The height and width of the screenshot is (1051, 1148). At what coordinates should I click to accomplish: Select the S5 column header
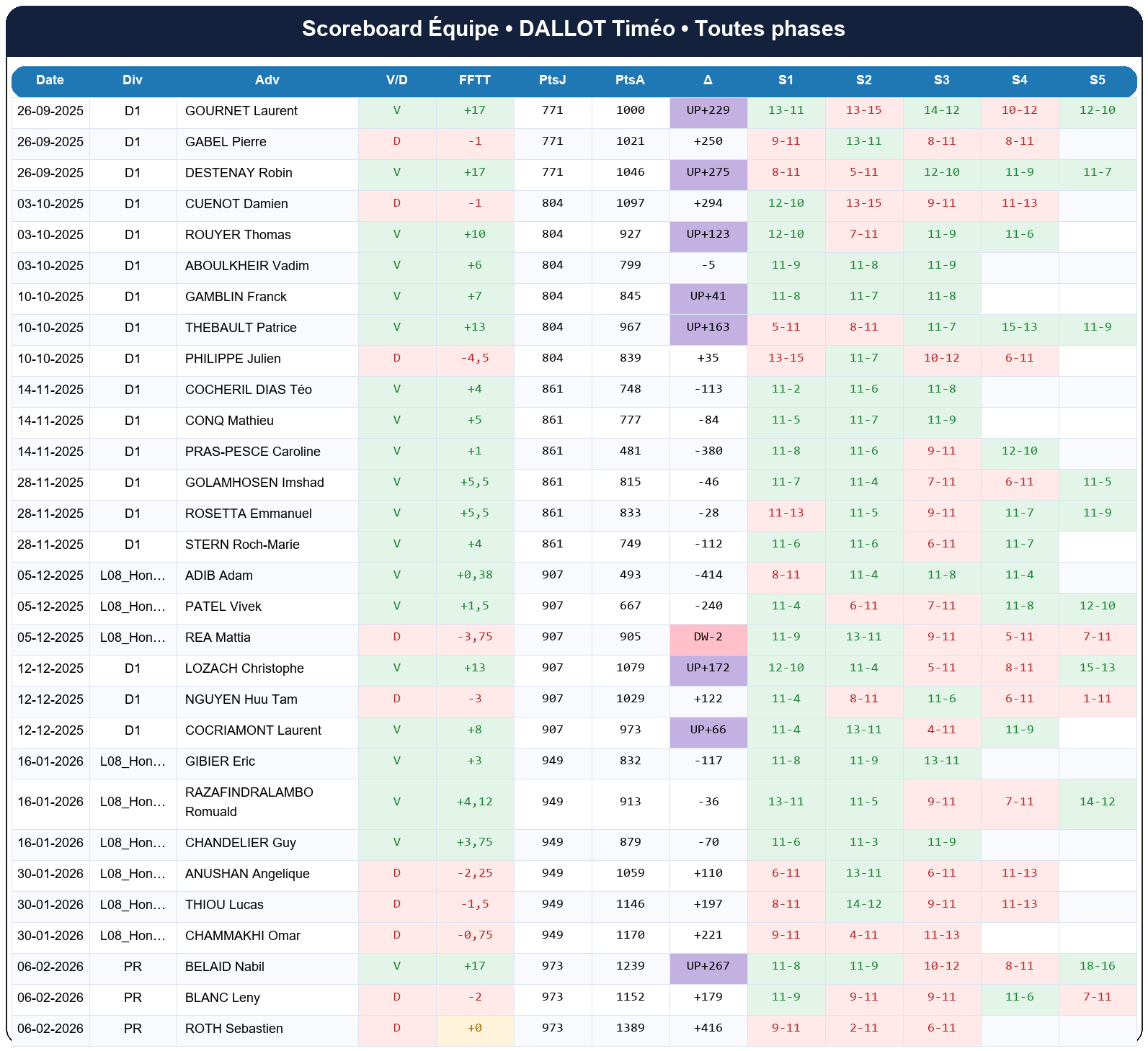1097,80
